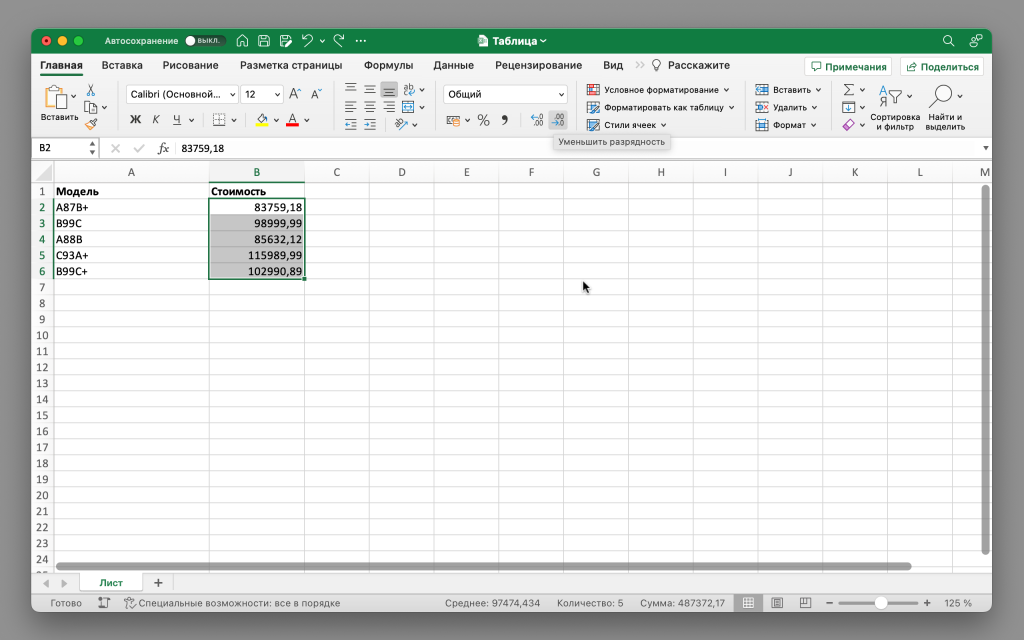1024x640 pixels.
Task: Click the Home icon in the title bar
Action: pos(242,40)
